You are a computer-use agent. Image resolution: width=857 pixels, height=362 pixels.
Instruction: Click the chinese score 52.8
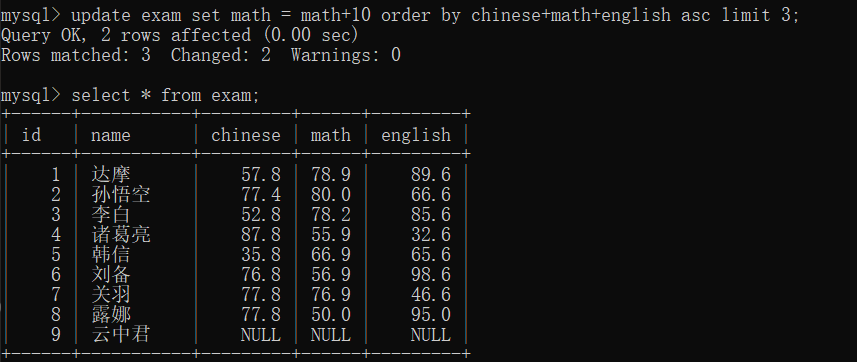[x=261, y=215]
